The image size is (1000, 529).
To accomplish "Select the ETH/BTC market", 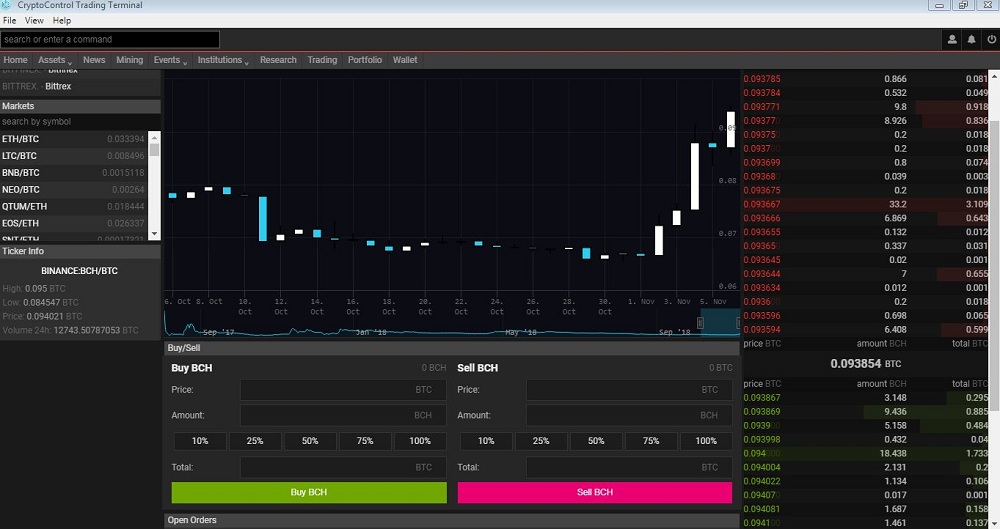I will pyautogui.click(x=73, y=139).
